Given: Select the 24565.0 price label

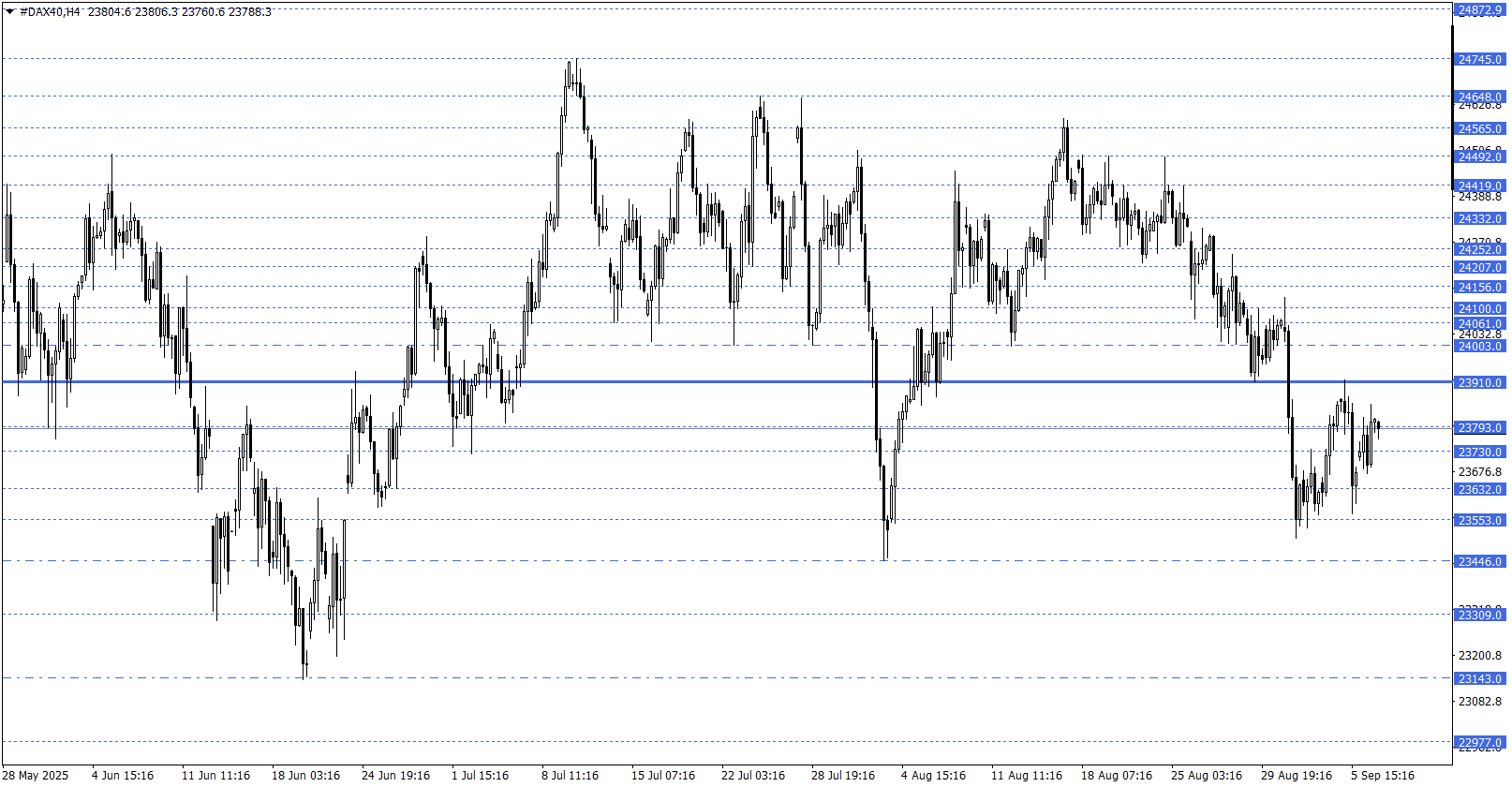Looking at the screenshot, I should pyautogui.click(x=1479, y=129).
